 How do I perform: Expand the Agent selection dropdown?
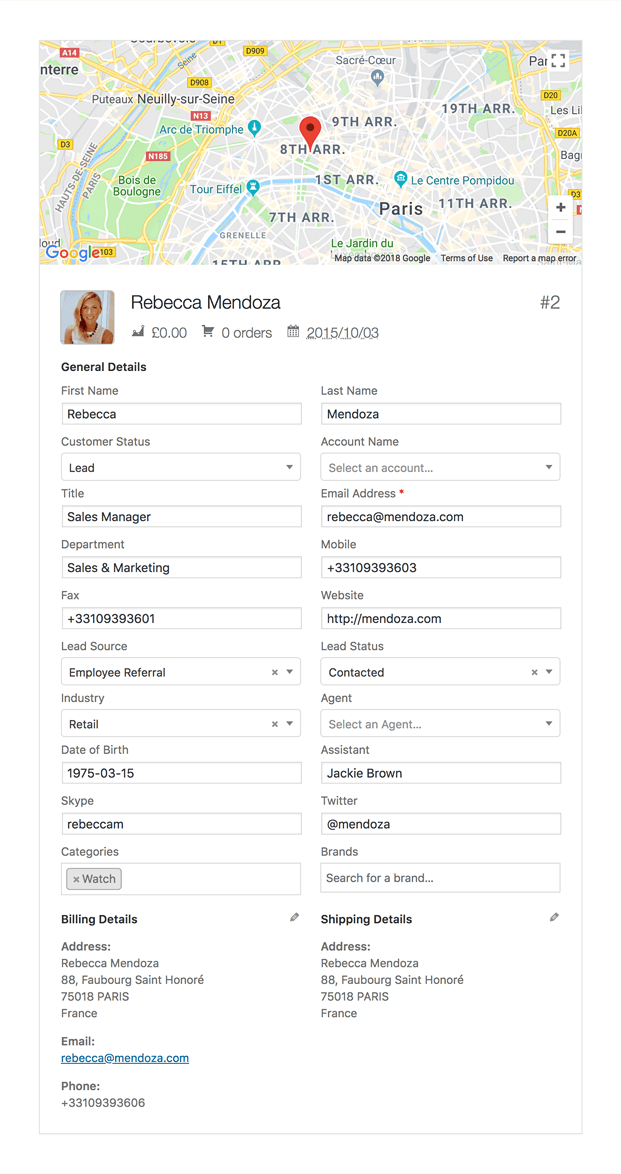[440, 724]
